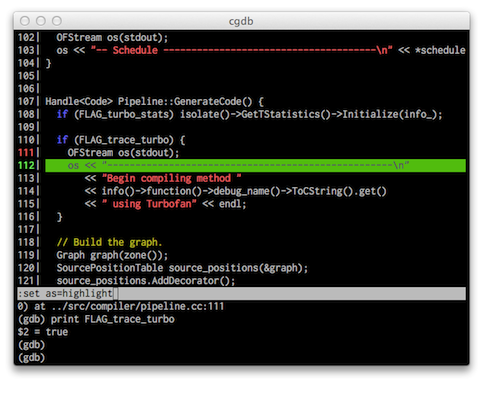The width and height of the screenshot is (480, 400).
Task: Click 'Handle<Code> Pipeline::GenerateCode()' declaration
Action: pos(149,101)
